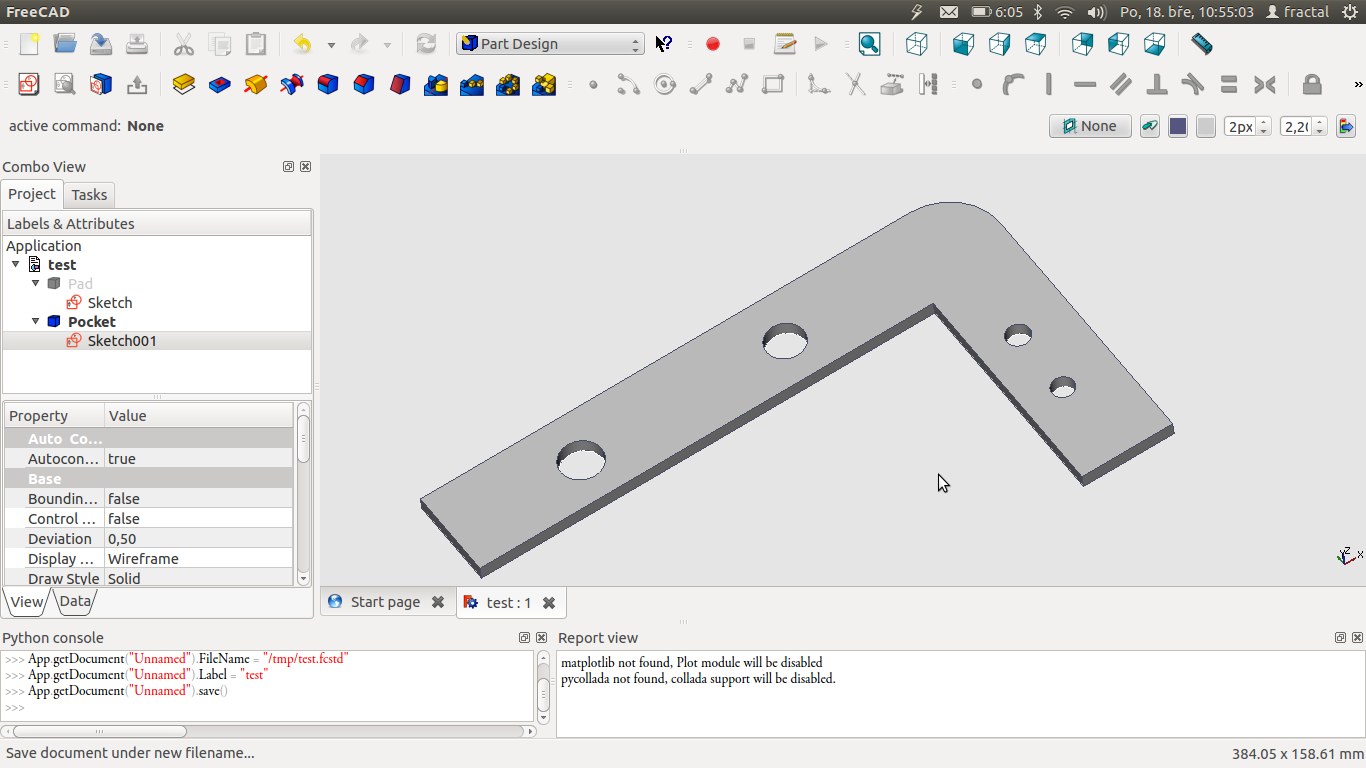Close the test : 1 tab
This screenshot has height=768, width=1366.
pyautogui.click(x=549, y=603)
